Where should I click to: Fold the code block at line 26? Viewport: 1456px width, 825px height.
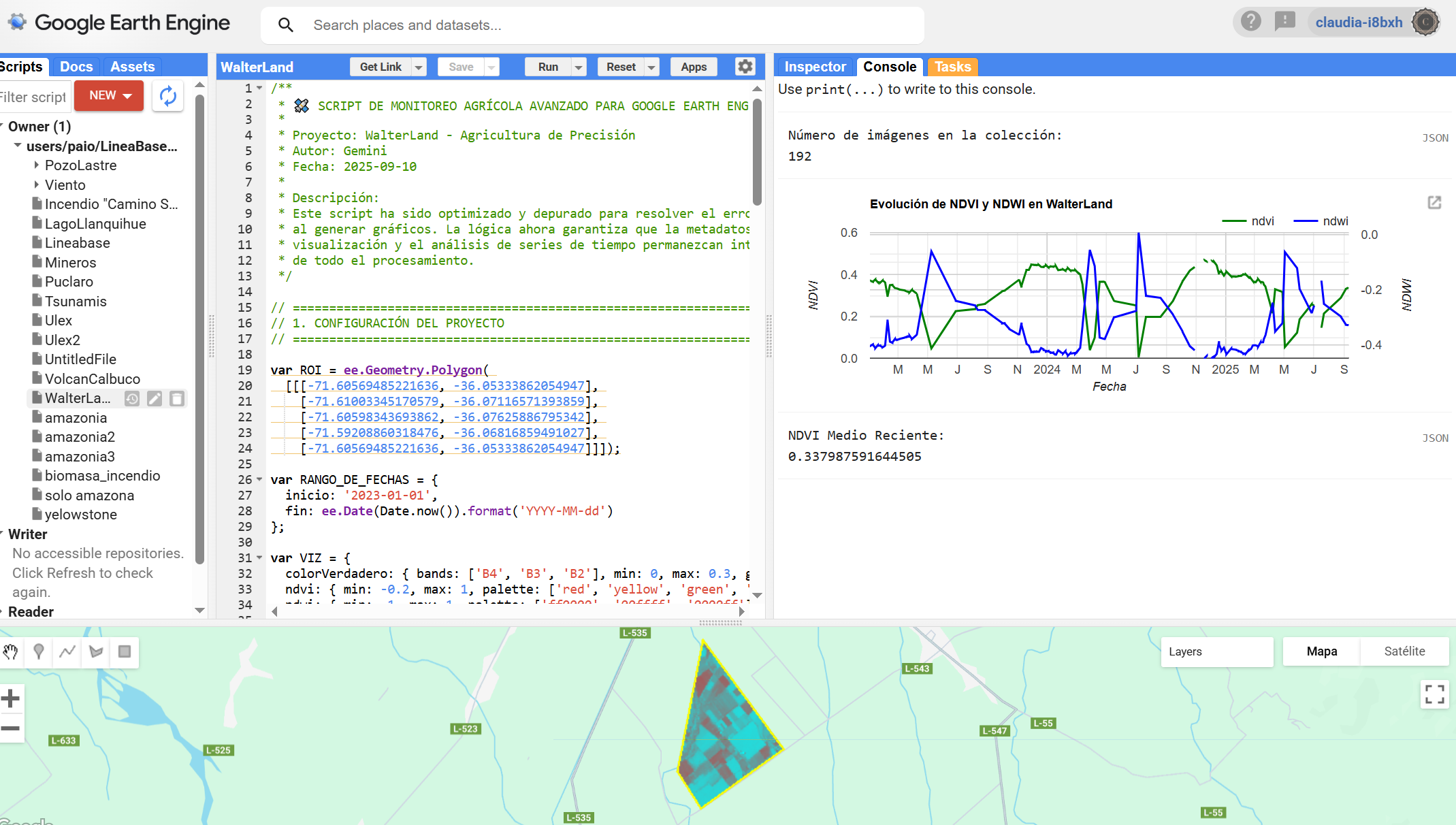tap(259, 480)
